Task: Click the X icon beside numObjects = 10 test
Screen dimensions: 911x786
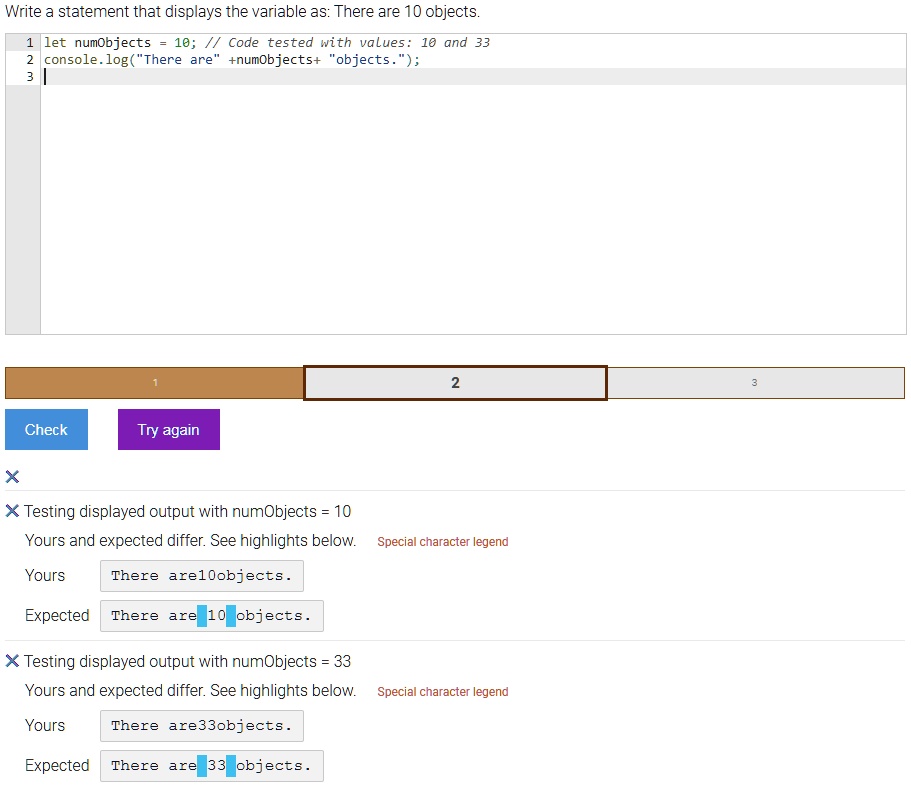Action: [x=12, y=512]
